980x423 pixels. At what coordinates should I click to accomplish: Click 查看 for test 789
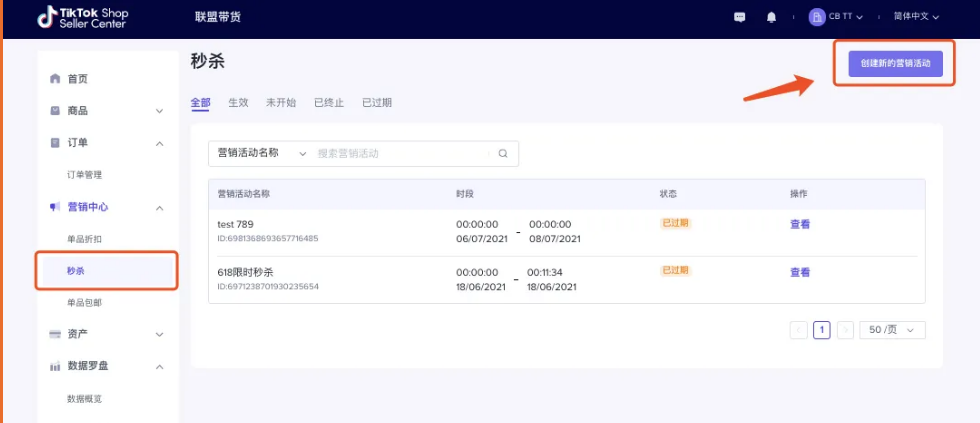pyautogui.click(x=800, y=225)
